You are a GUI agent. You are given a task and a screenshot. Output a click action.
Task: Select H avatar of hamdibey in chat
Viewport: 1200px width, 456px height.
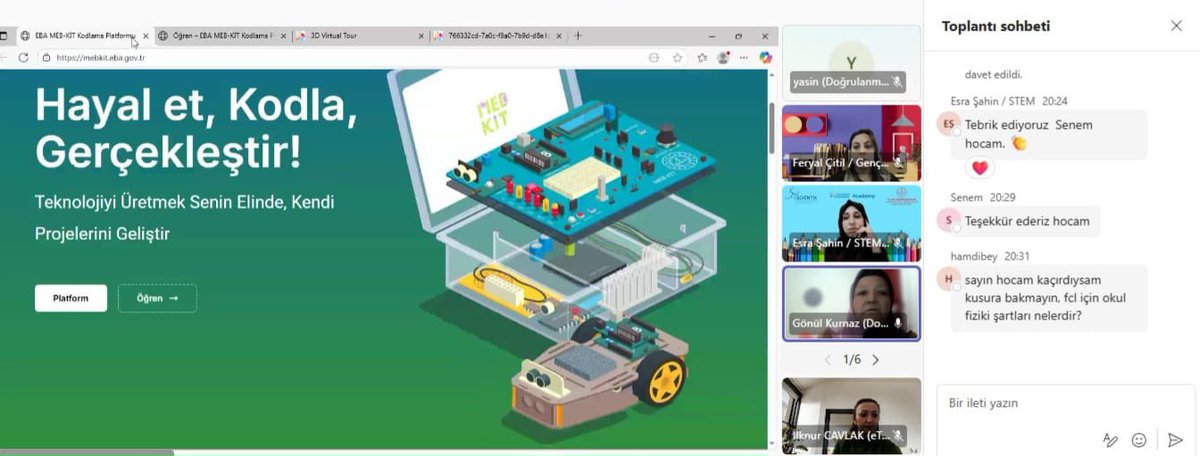948,278
